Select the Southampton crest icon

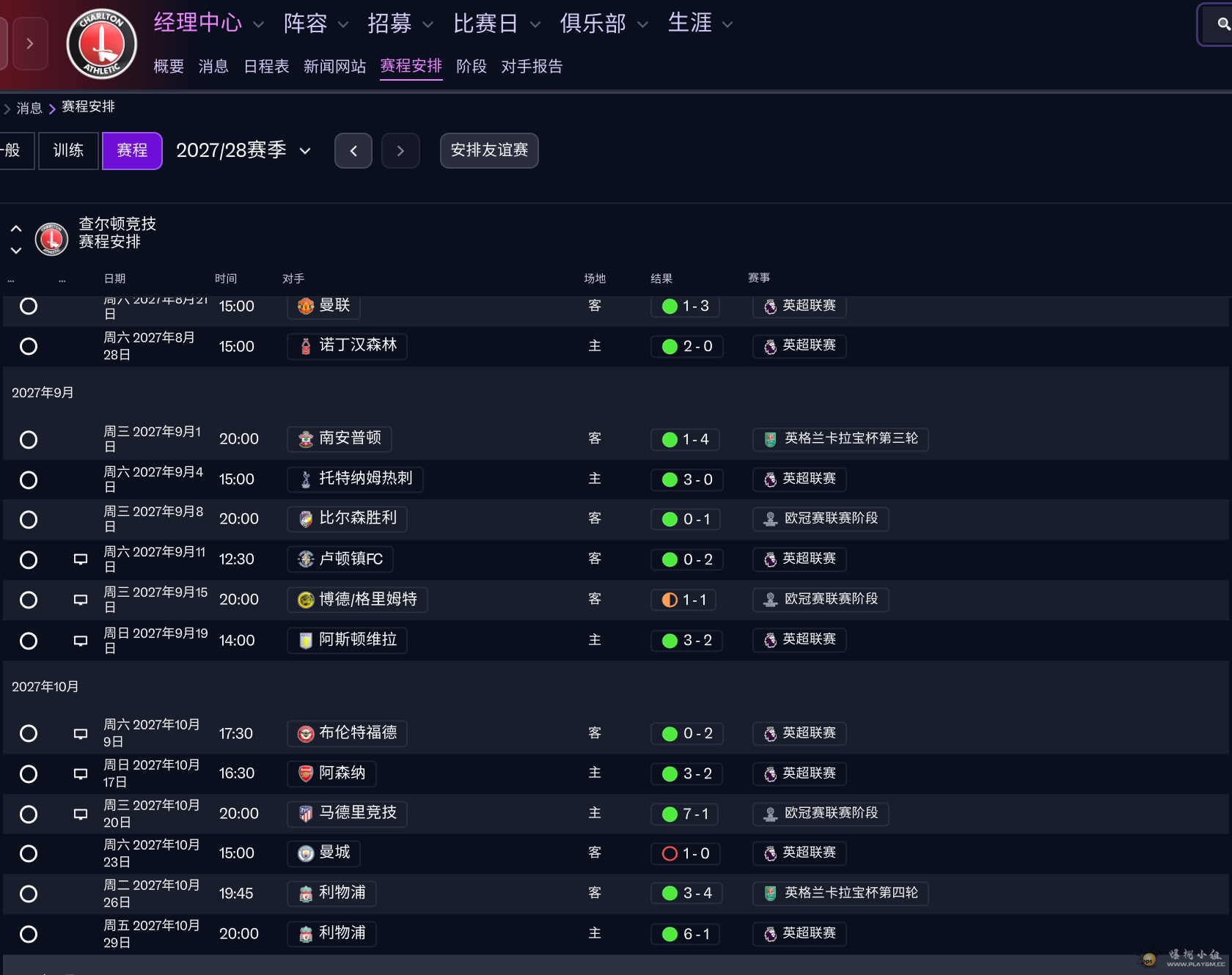pyautogui.click(x=306, y=439)
